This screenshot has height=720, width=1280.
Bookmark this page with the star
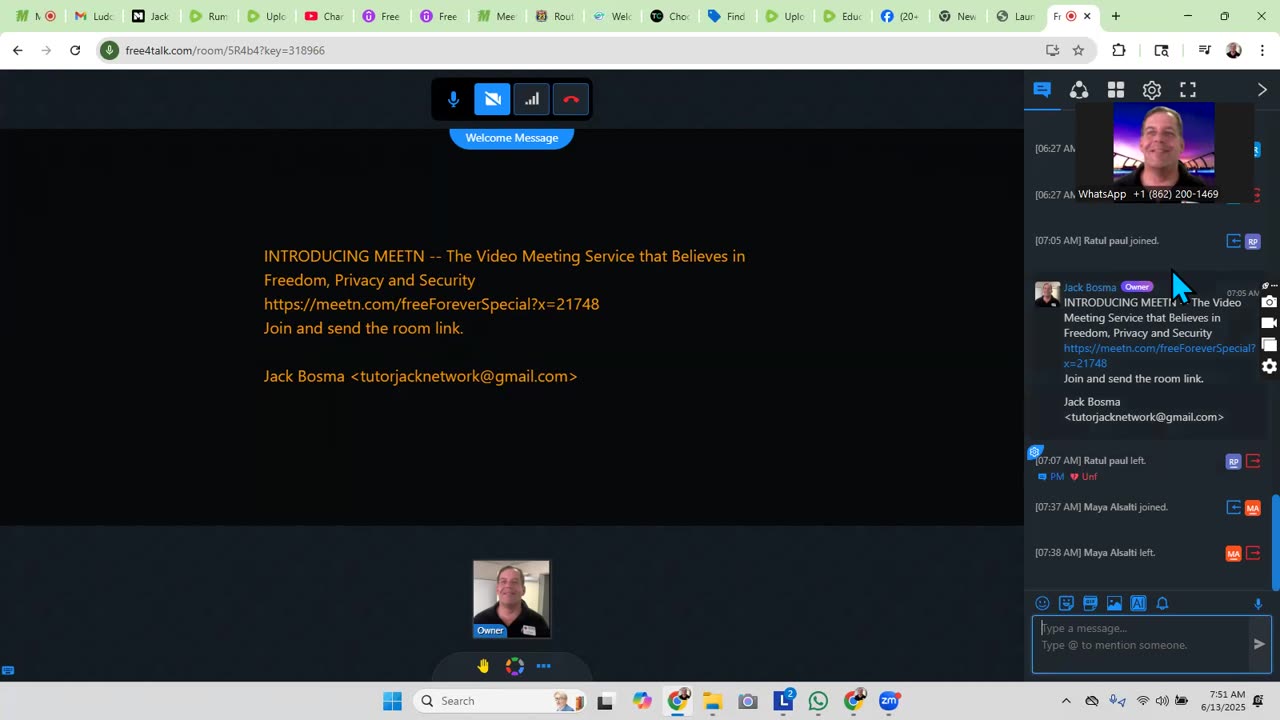coord(1078,50)
